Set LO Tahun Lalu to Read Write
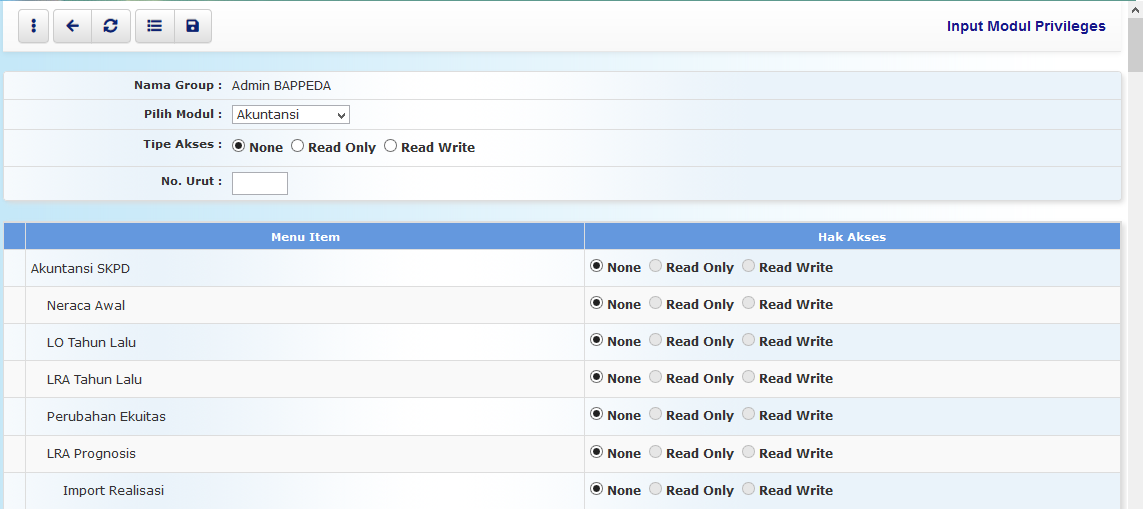The width and height of the screenshot is (1143, 509). (749, 340)
